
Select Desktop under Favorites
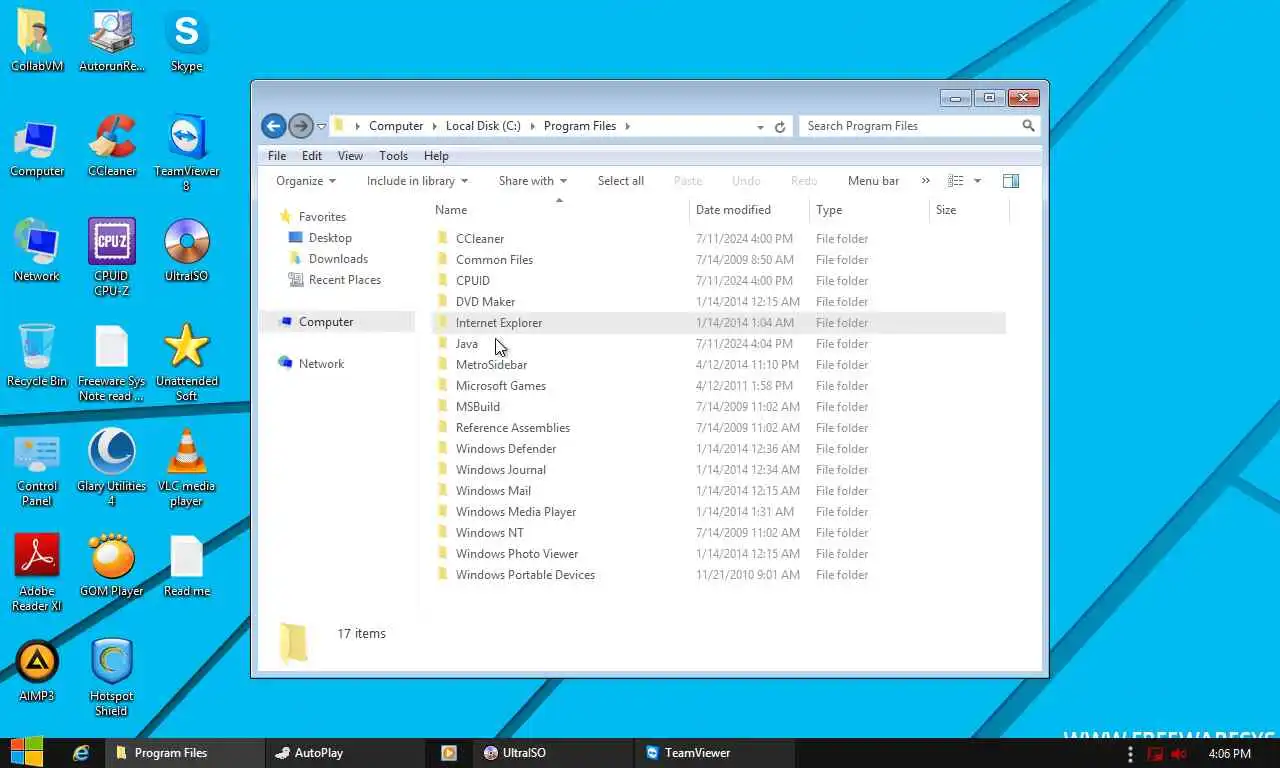coord(330,238)
